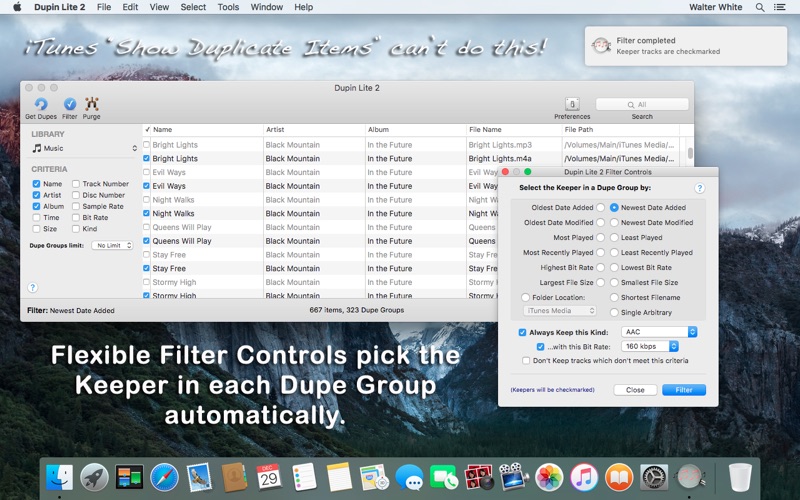Open the Music library dropdown

click(84, 148)
